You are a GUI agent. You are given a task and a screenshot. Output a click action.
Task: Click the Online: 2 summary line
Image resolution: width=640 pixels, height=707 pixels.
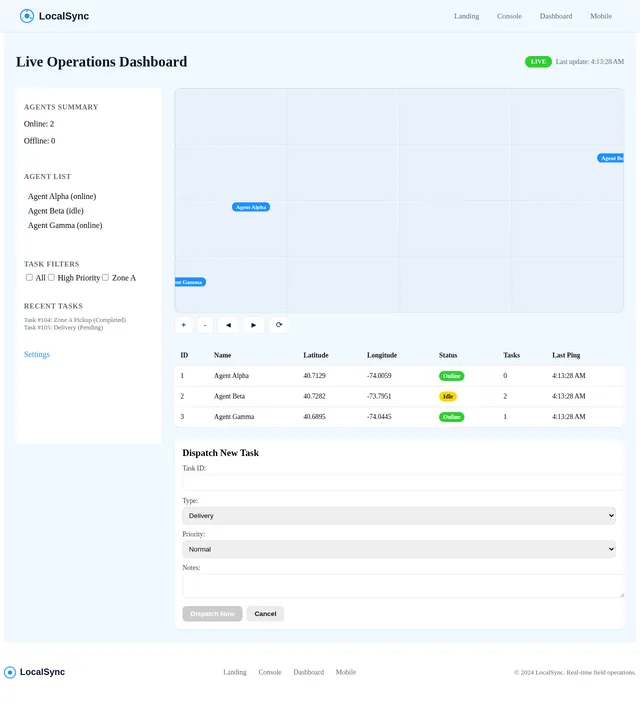click(x=39, y=124)
